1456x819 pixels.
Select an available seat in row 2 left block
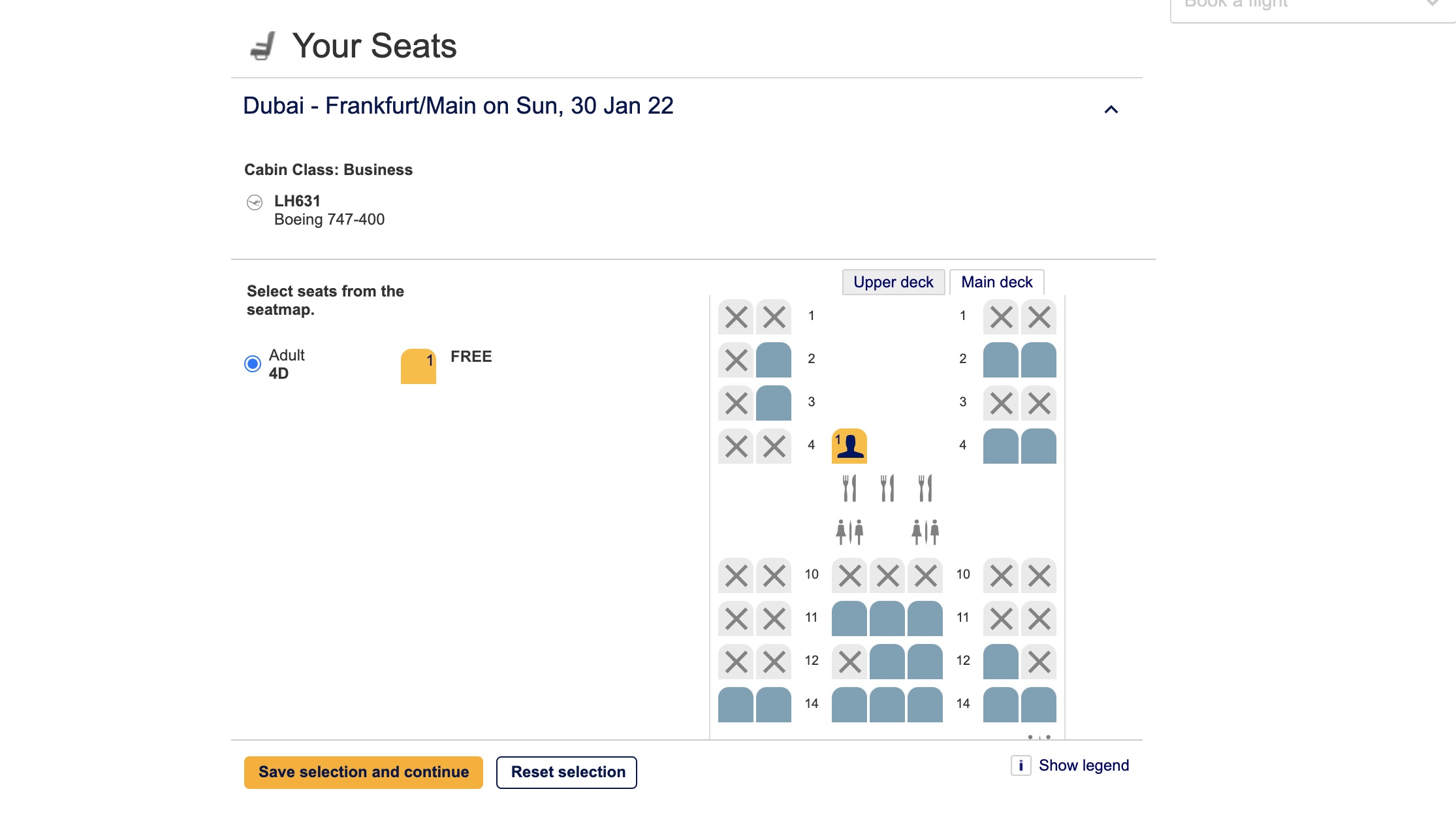coord(773,359)
